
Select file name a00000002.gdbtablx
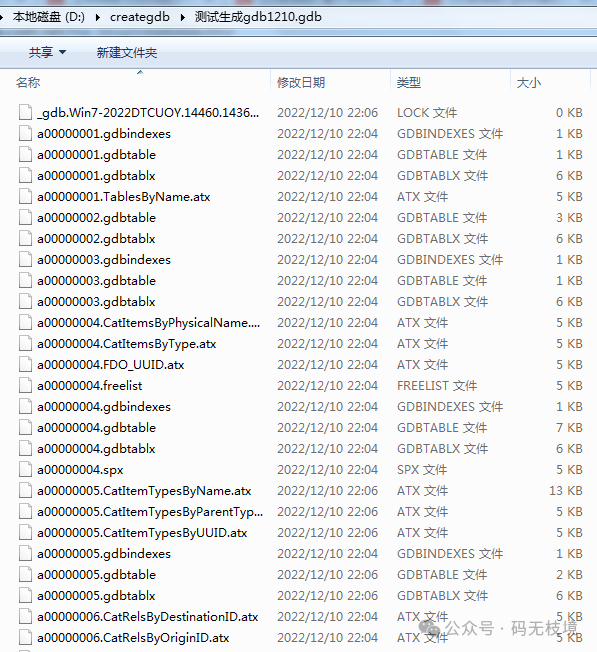(x=96, y=239)
